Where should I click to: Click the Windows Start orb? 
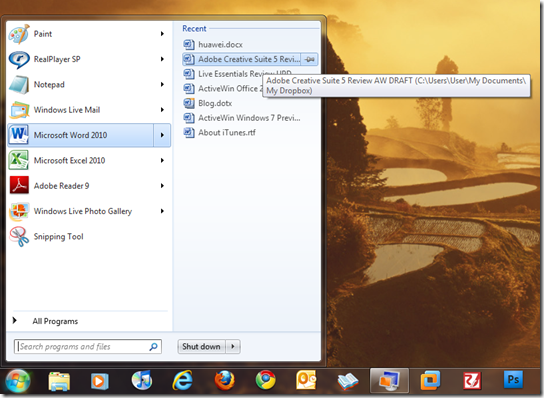tap(17, 381)
